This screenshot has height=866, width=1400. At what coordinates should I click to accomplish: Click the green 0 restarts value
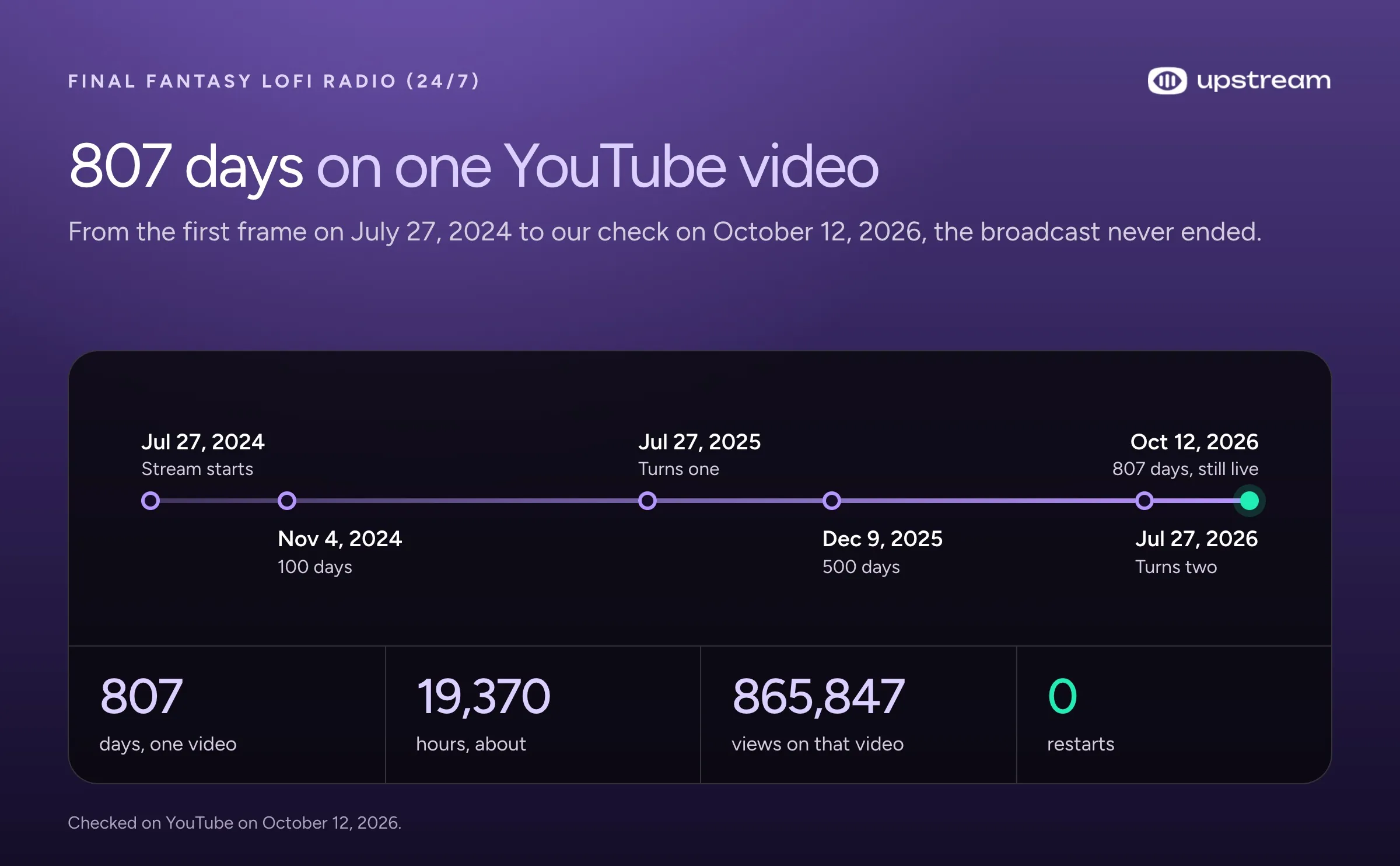click(1062, 696)
